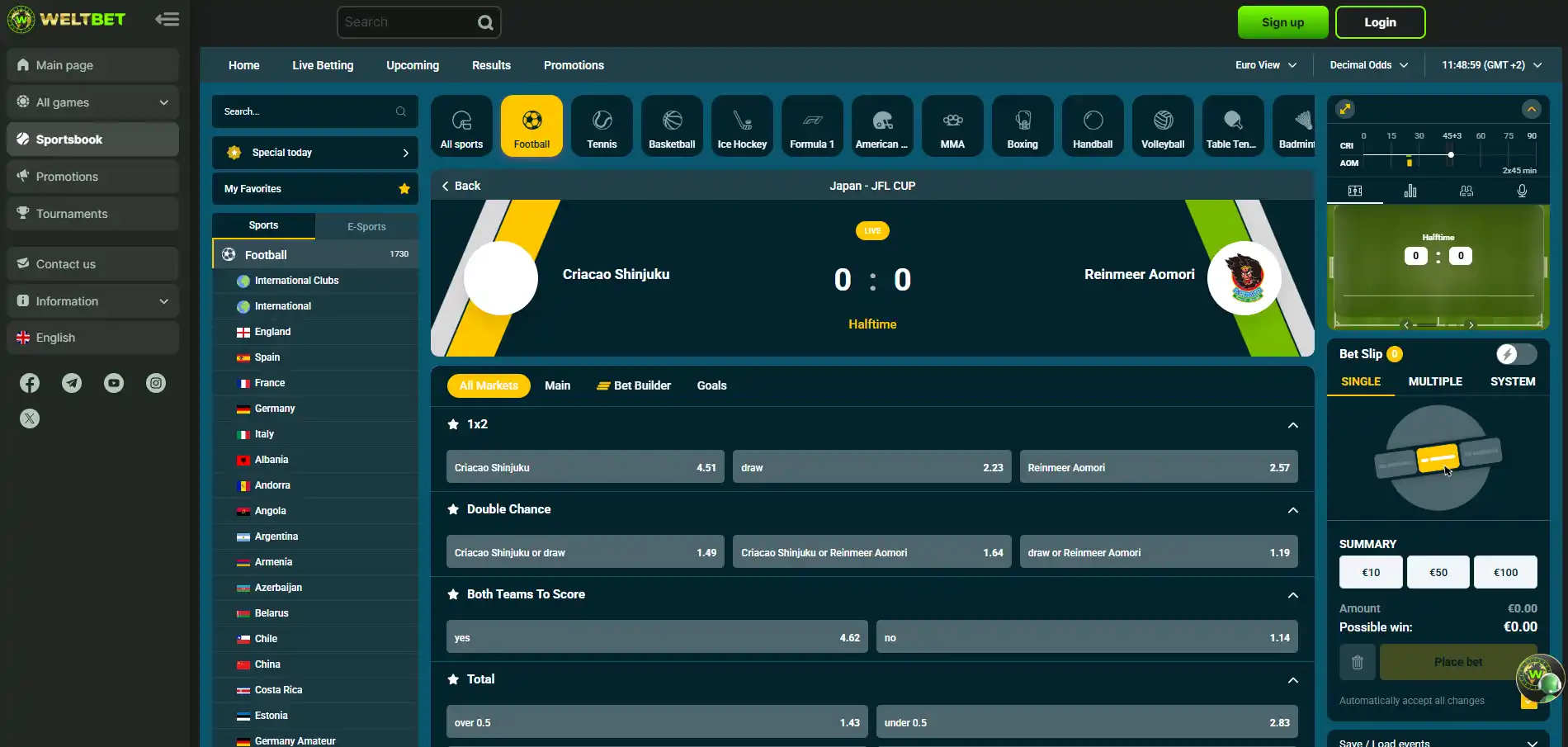Expand Save / Load events panel
Viewport: 1568px width, 747px height.
1438,741
